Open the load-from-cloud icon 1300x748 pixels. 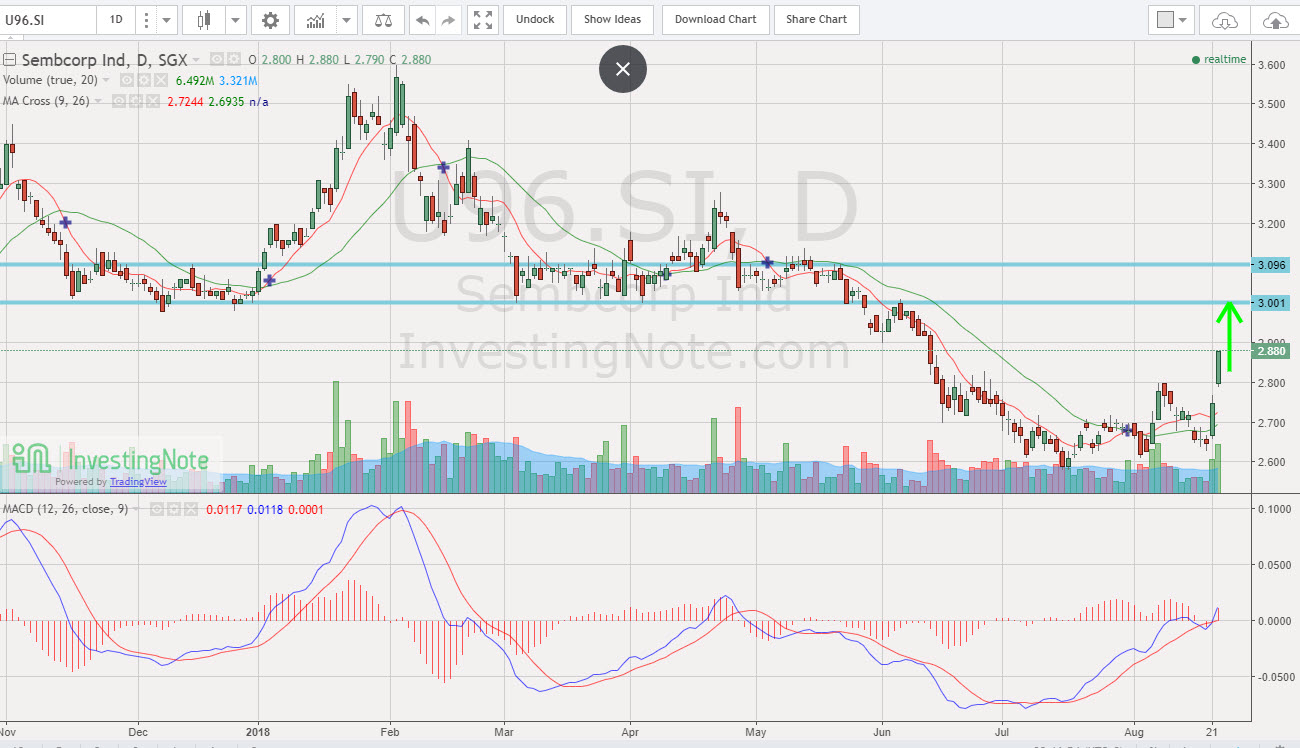[1224, 20]
